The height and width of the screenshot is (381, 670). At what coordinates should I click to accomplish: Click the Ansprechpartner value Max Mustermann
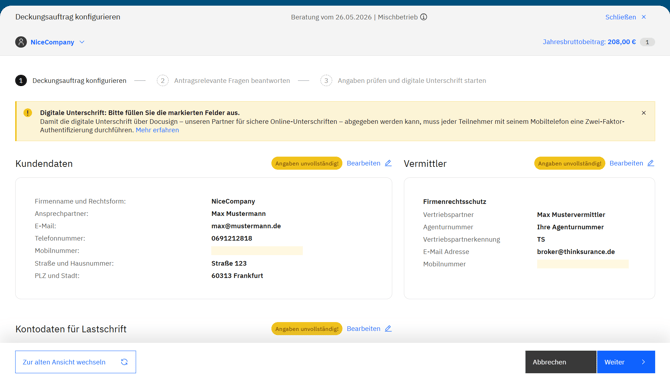coord(238,214)
